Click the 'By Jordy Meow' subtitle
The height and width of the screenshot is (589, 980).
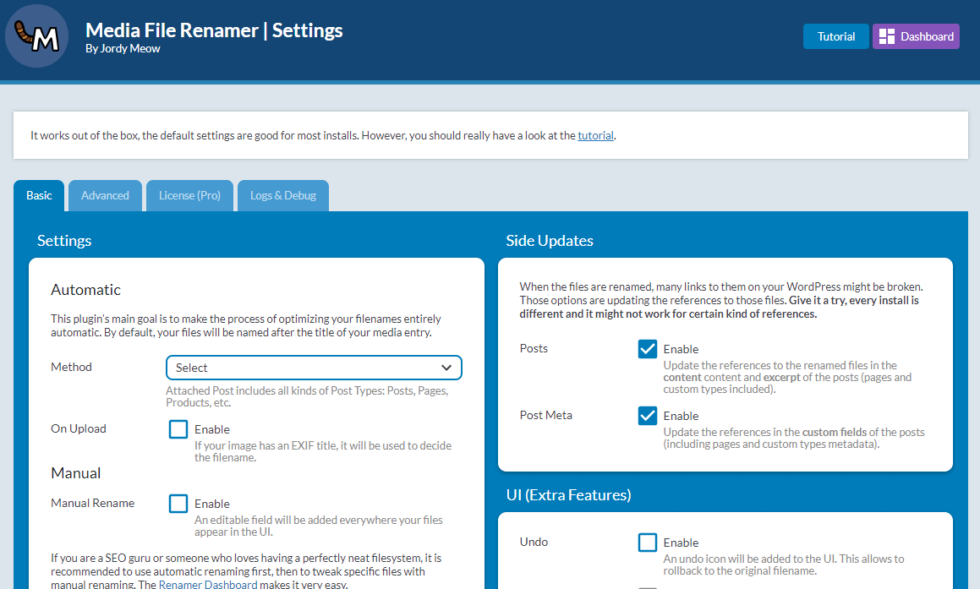(122, 49)
